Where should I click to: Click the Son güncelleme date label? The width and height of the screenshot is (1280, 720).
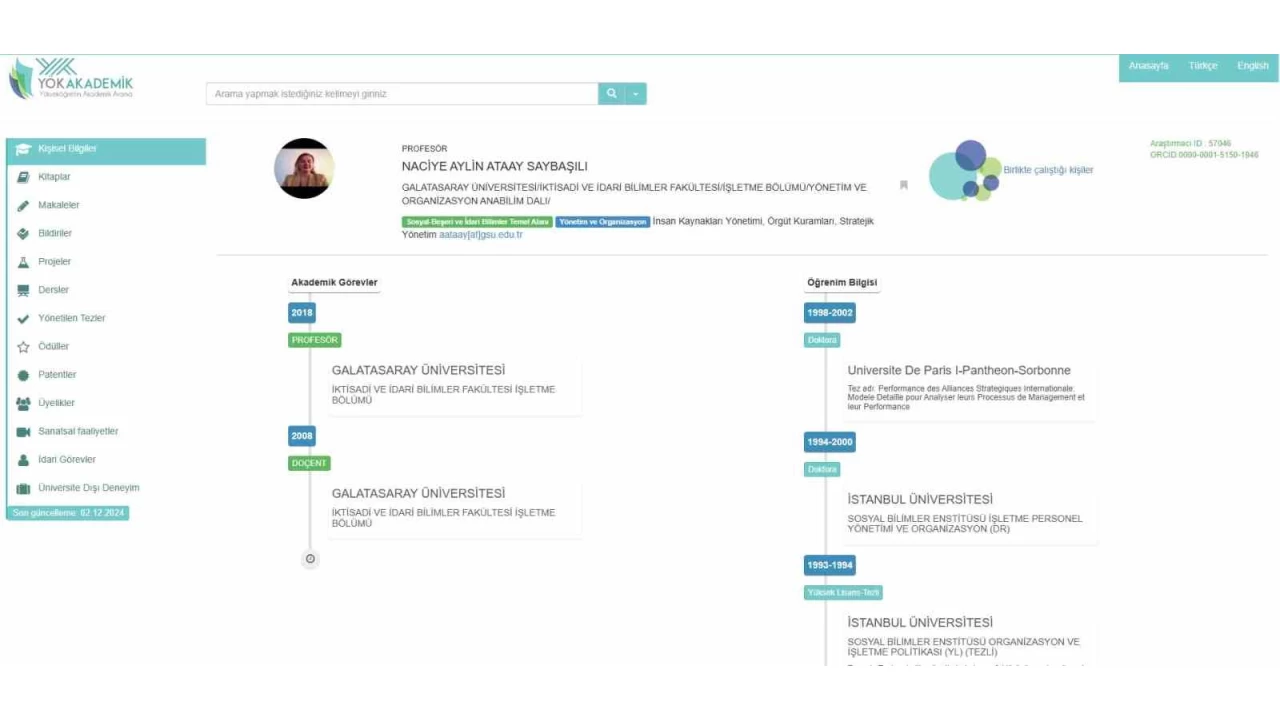pyautogui.click(x=67, y=513)
